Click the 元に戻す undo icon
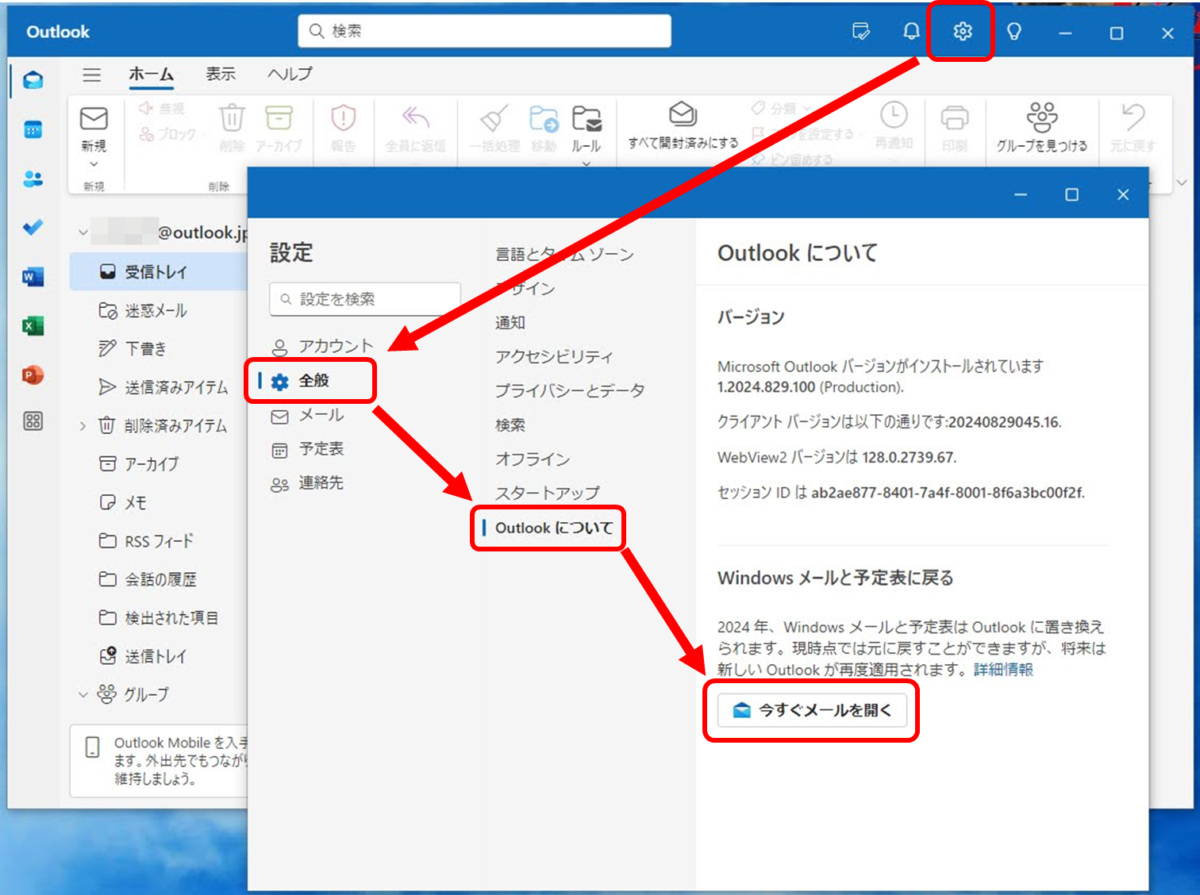This screenshot has width=1200, height=895. tap(1133, 118)
